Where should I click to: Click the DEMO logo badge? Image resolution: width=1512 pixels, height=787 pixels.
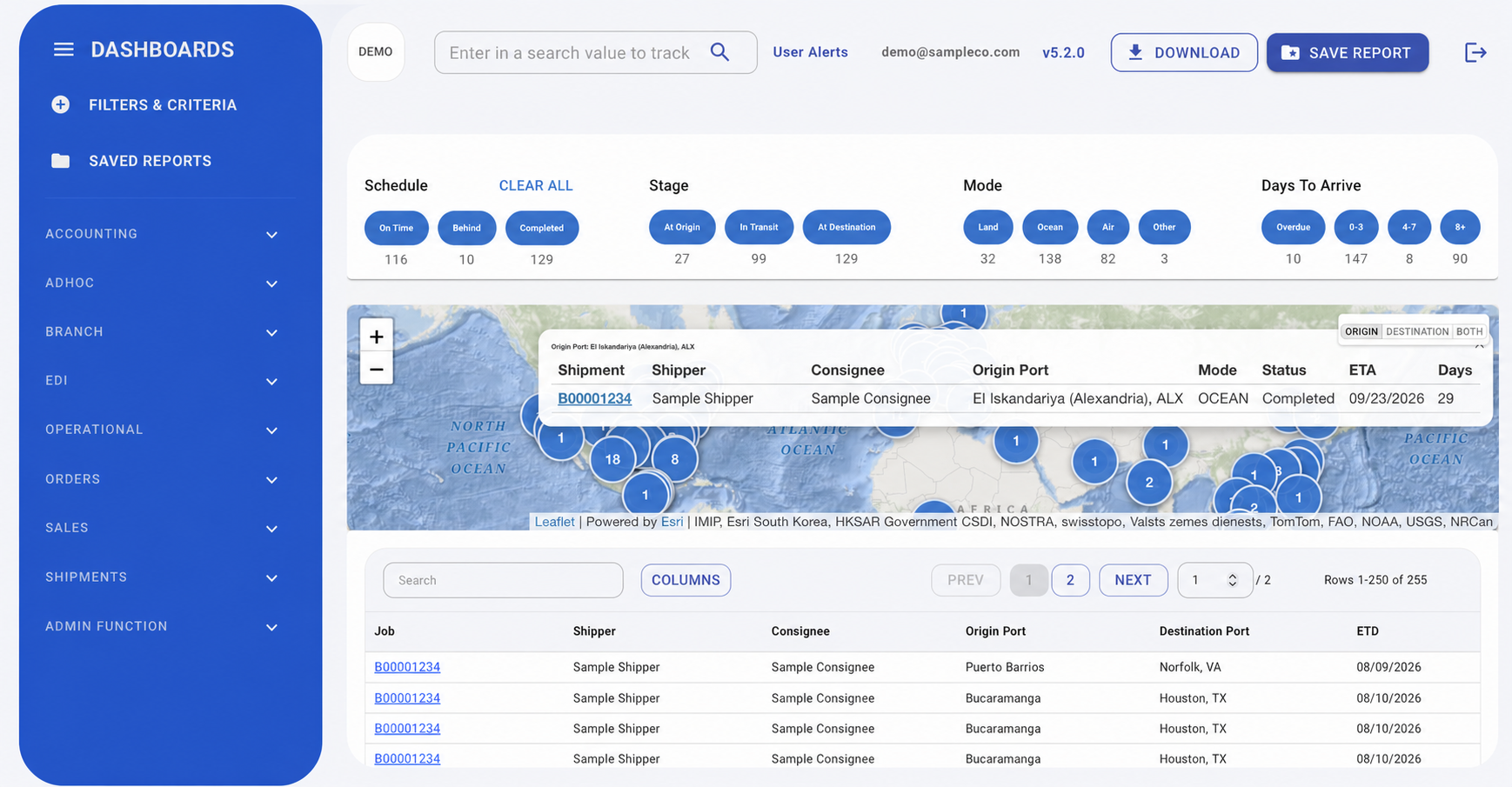tap(376, 52)
